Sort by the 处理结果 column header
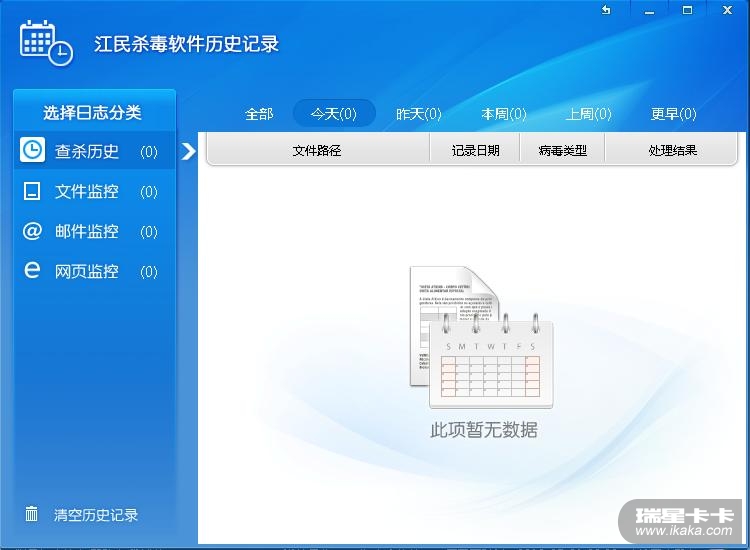This screenshot has width=750, height=550. (672, 150)
